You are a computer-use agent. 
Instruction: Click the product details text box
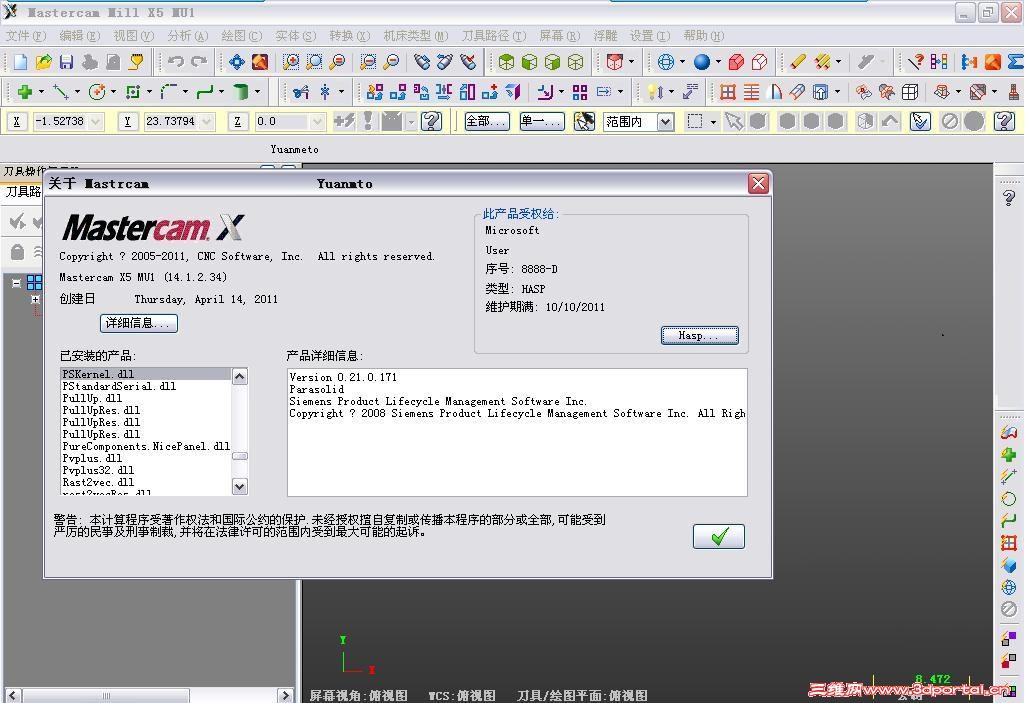pyautogui.click(x=517, y=433)
